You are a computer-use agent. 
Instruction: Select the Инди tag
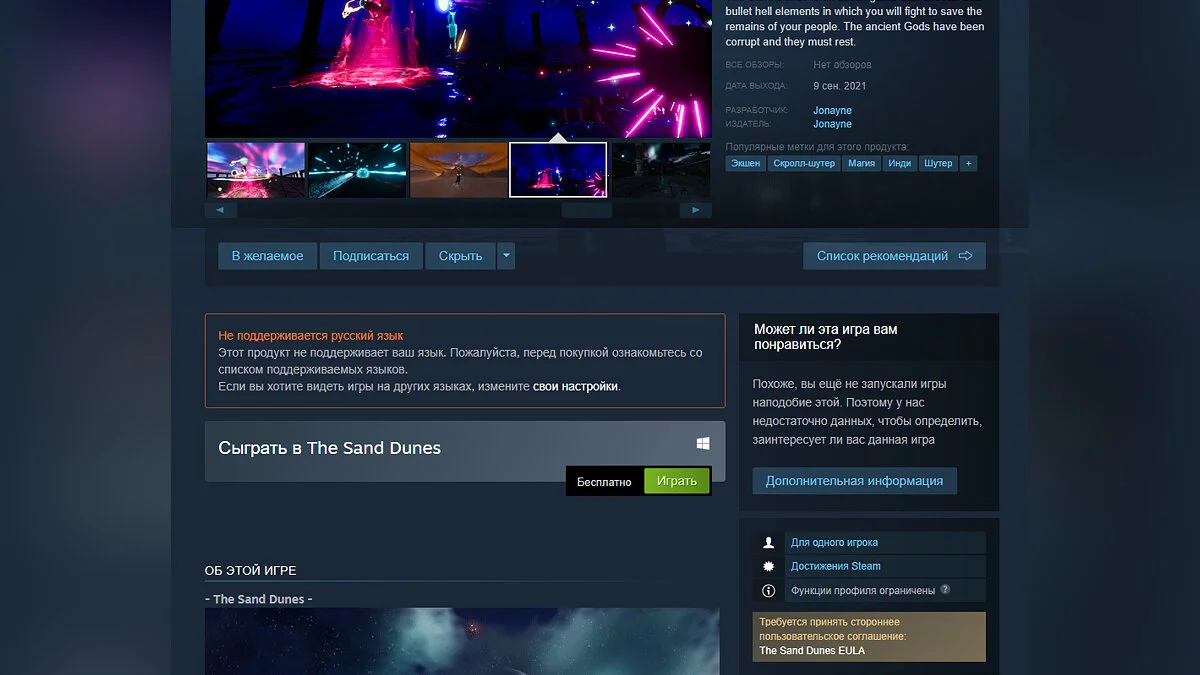[x=899, y=163]
